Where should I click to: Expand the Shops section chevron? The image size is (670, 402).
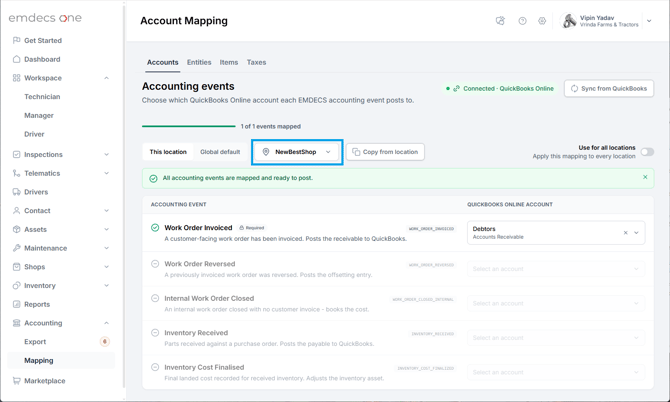(106, 267)
